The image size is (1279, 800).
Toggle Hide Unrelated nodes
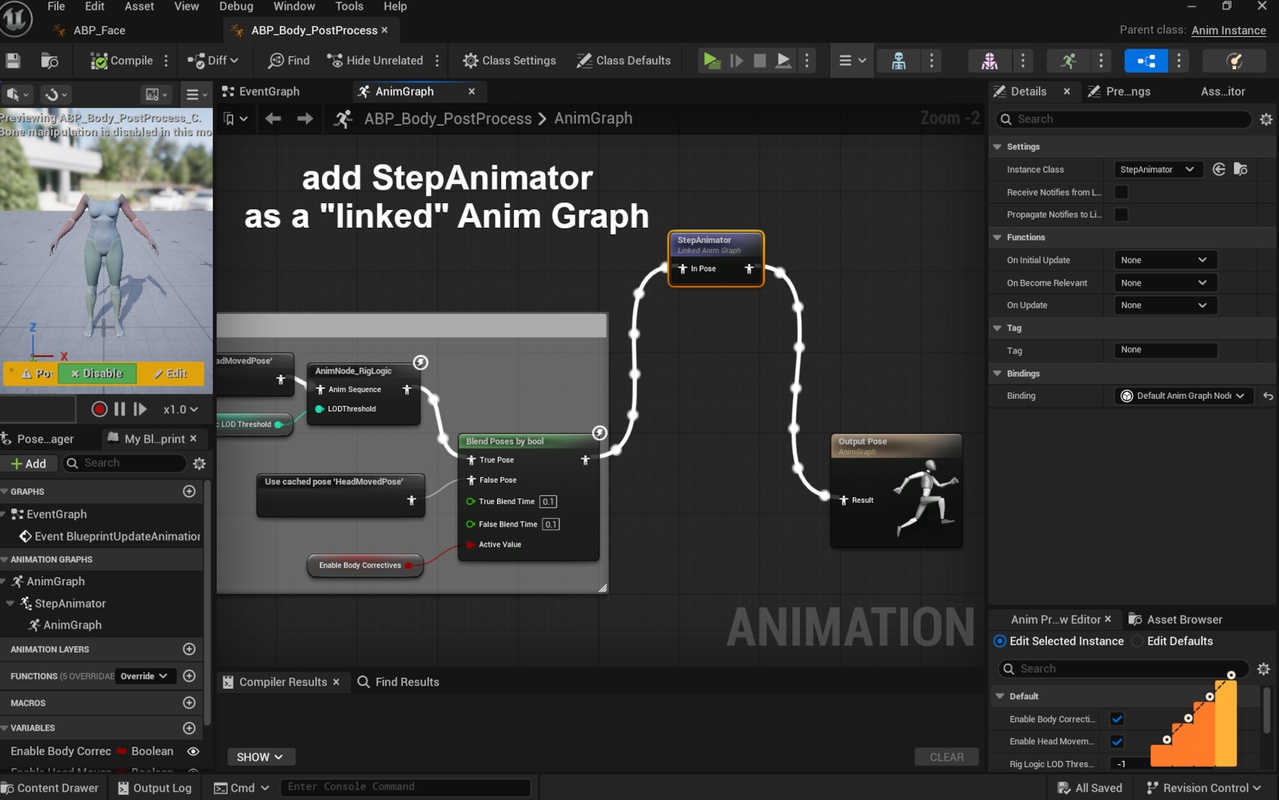point(375,61)
